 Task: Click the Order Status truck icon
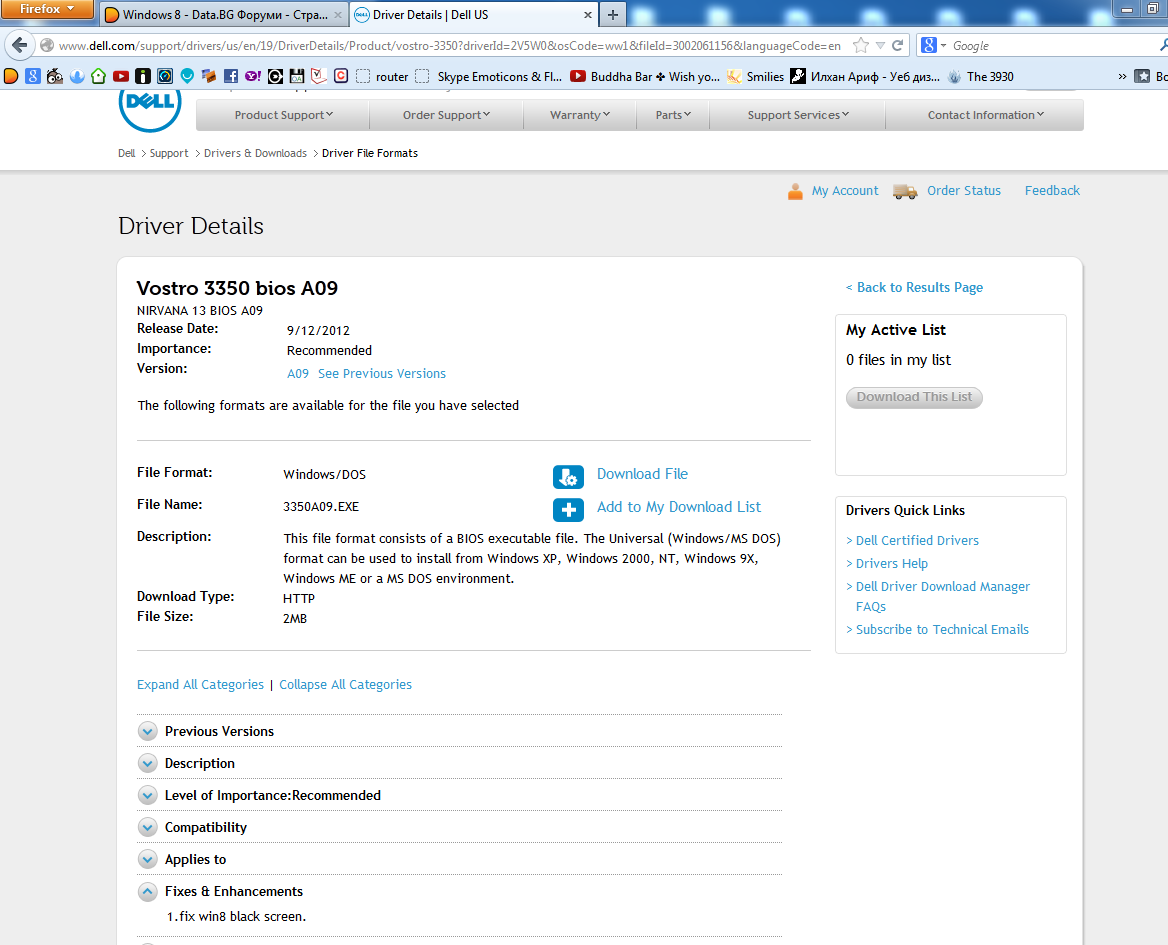pyautogui.click(x=905, y=191)
